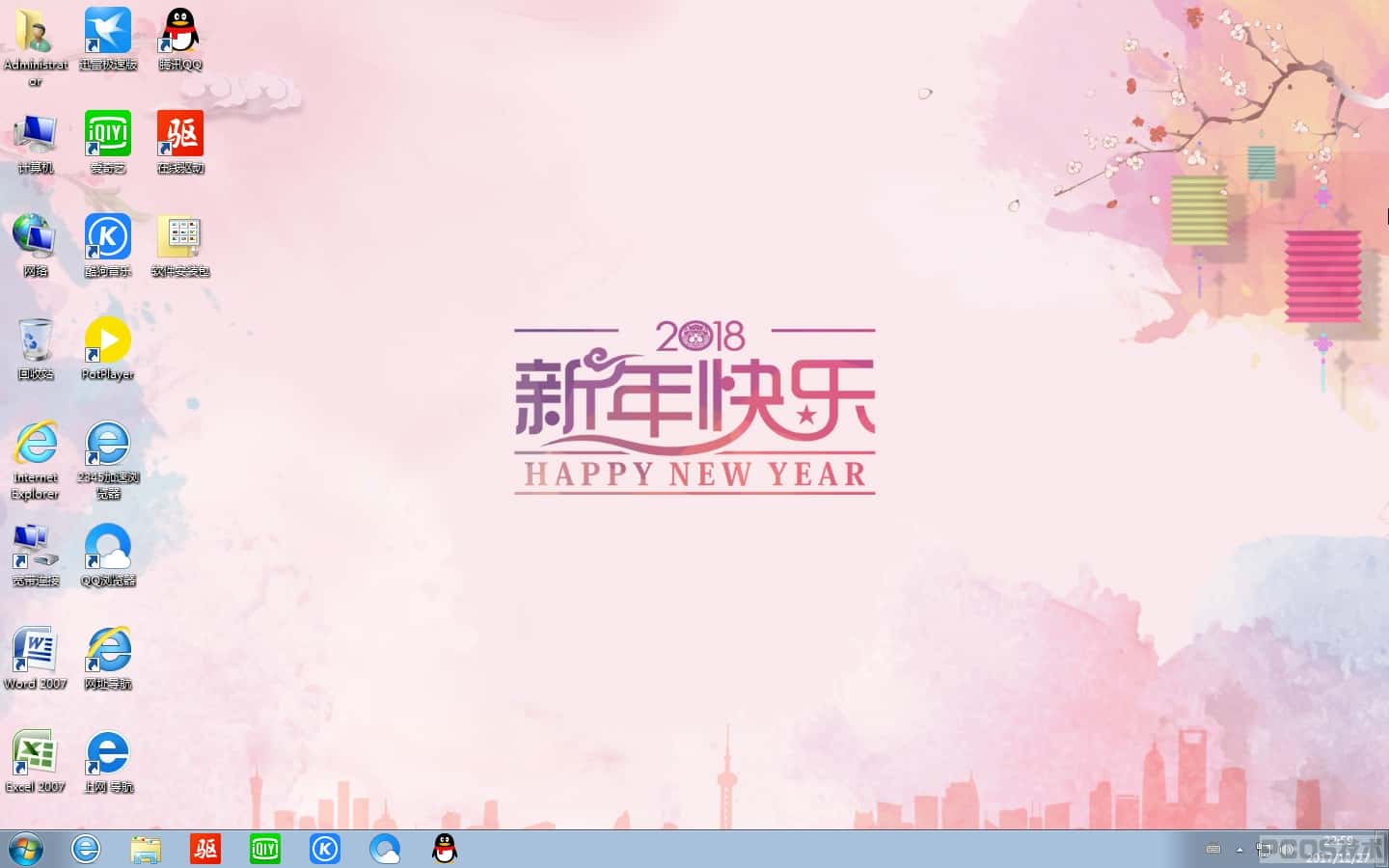Select the PotPlayer desktop icon
Viewport: 1389px width, 868px height.
click(x=108, y=348)
